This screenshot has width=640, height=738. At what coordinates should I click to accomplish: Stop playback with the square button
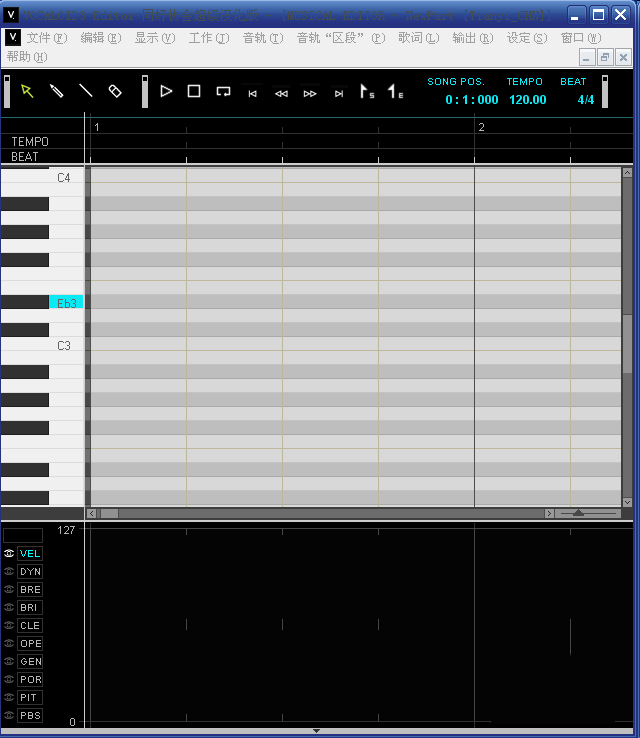194,91
